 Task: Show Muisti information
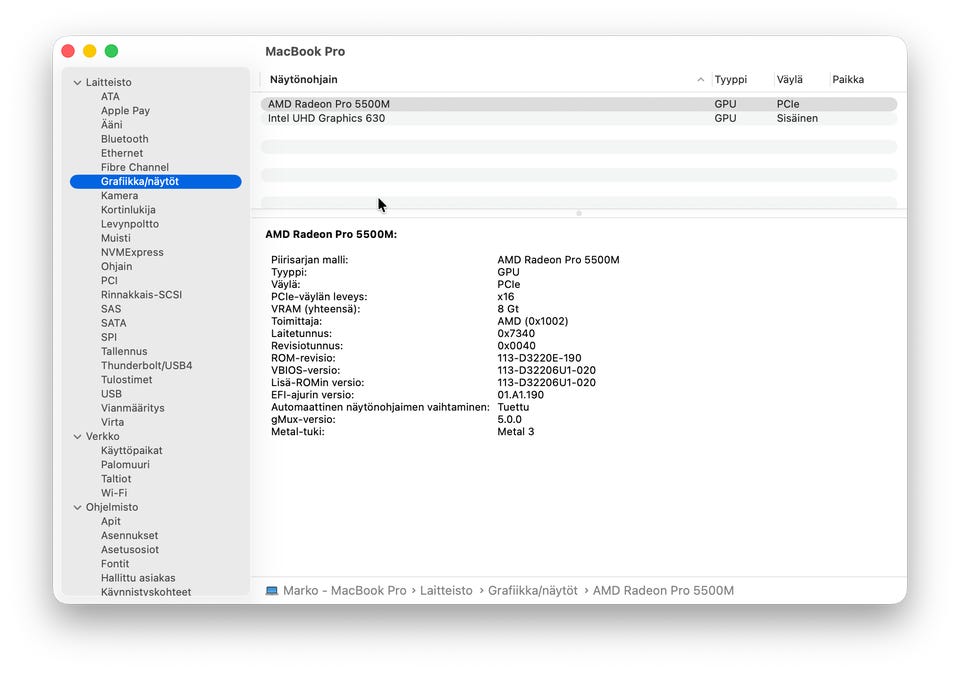pyautogui.click(x=116, y=238)
